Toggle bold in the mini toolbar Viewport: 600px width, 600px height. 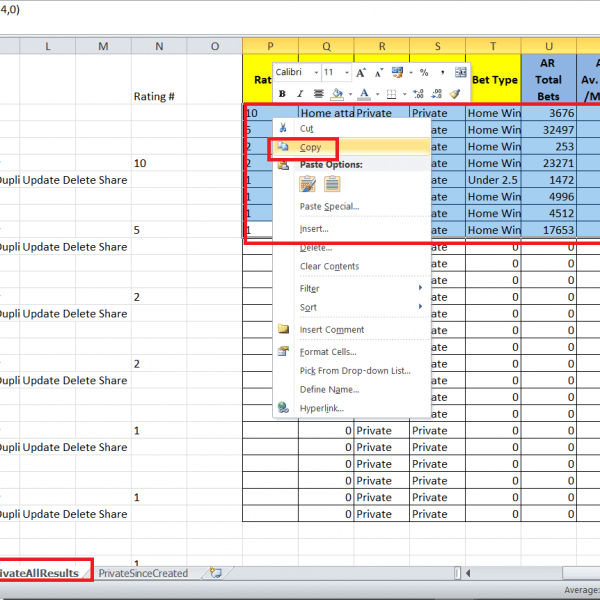tap(283, 93)
